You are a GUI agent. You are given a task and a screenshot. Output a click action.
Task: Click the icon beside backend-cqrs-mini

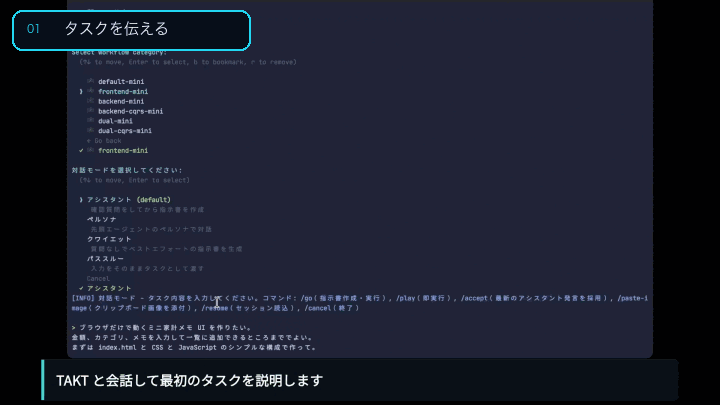(x=90, y=111)
